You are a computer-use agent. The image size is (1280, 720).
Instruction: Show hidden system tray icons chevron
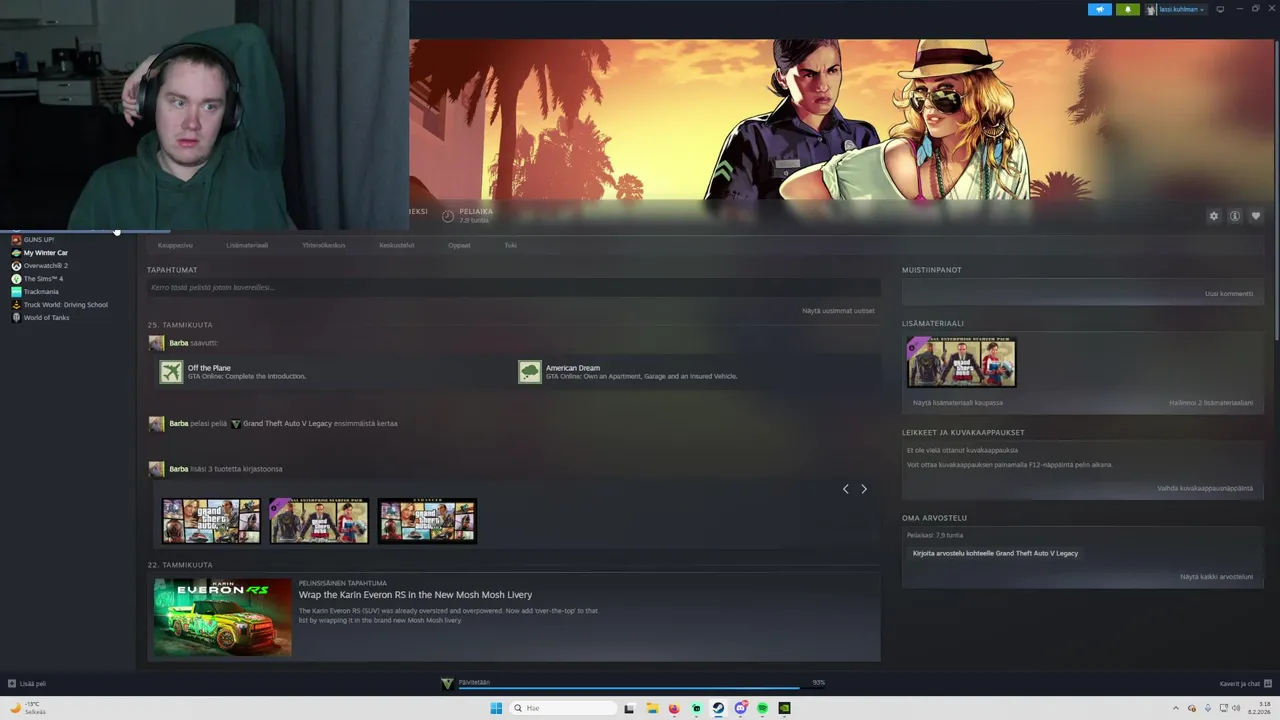(1176, 708)
